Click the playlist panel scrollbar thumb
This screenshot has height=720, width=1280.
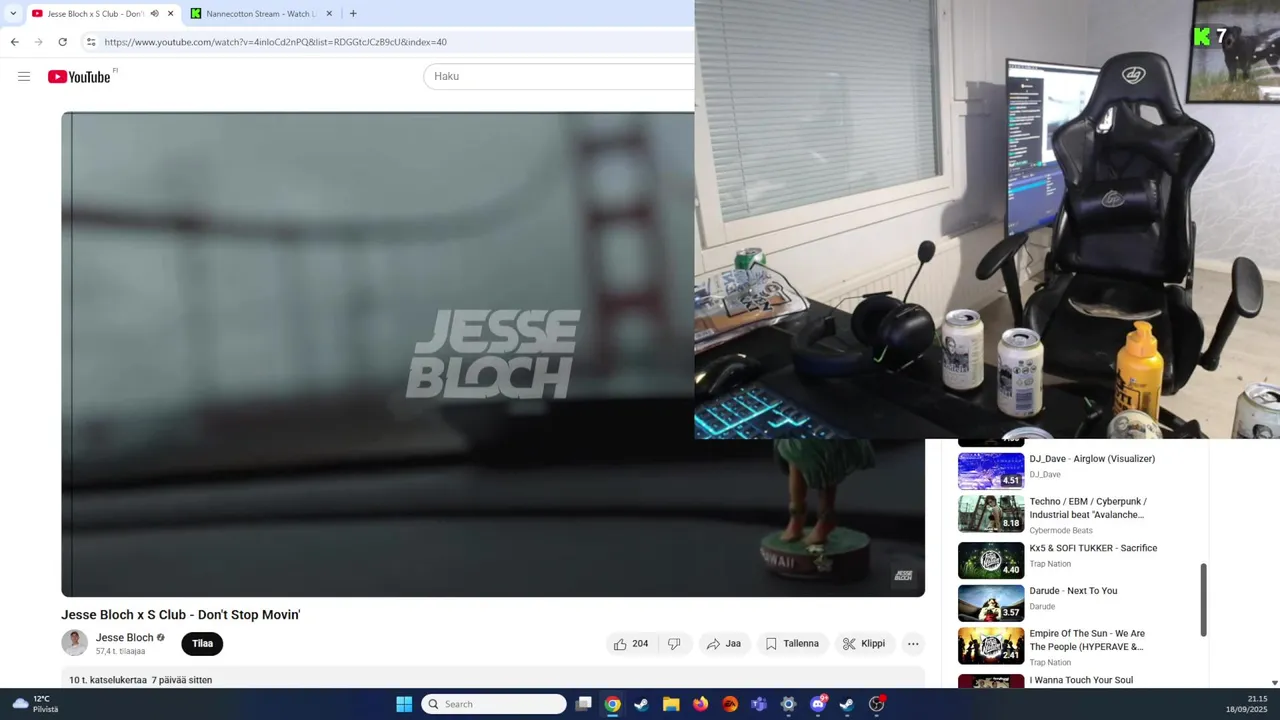coord(1203,599)
